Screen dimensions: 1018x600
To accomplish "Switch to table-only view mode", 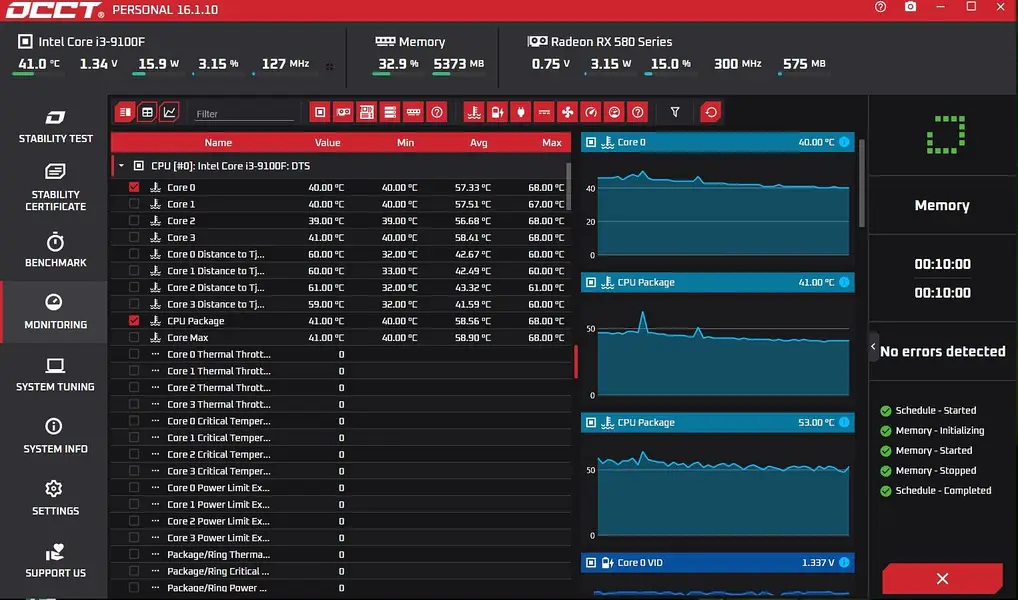I will pos(147,112).
